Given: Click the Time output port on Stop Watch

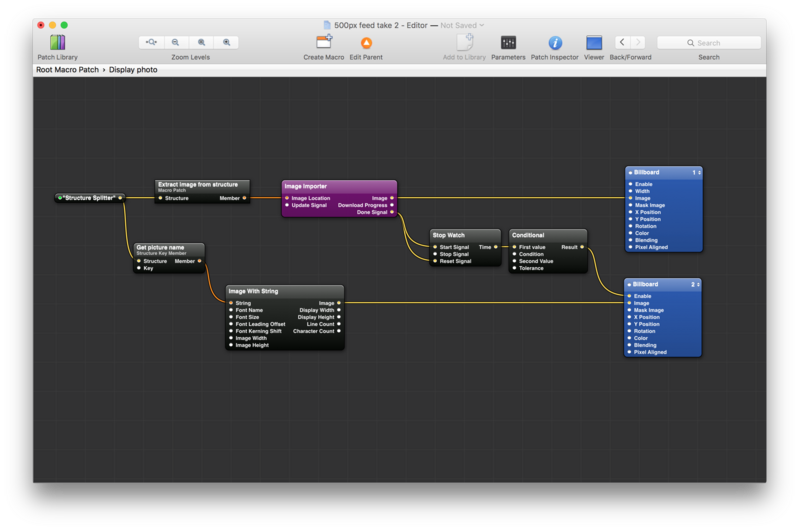Looking at the screenshot, I should 495,247.
